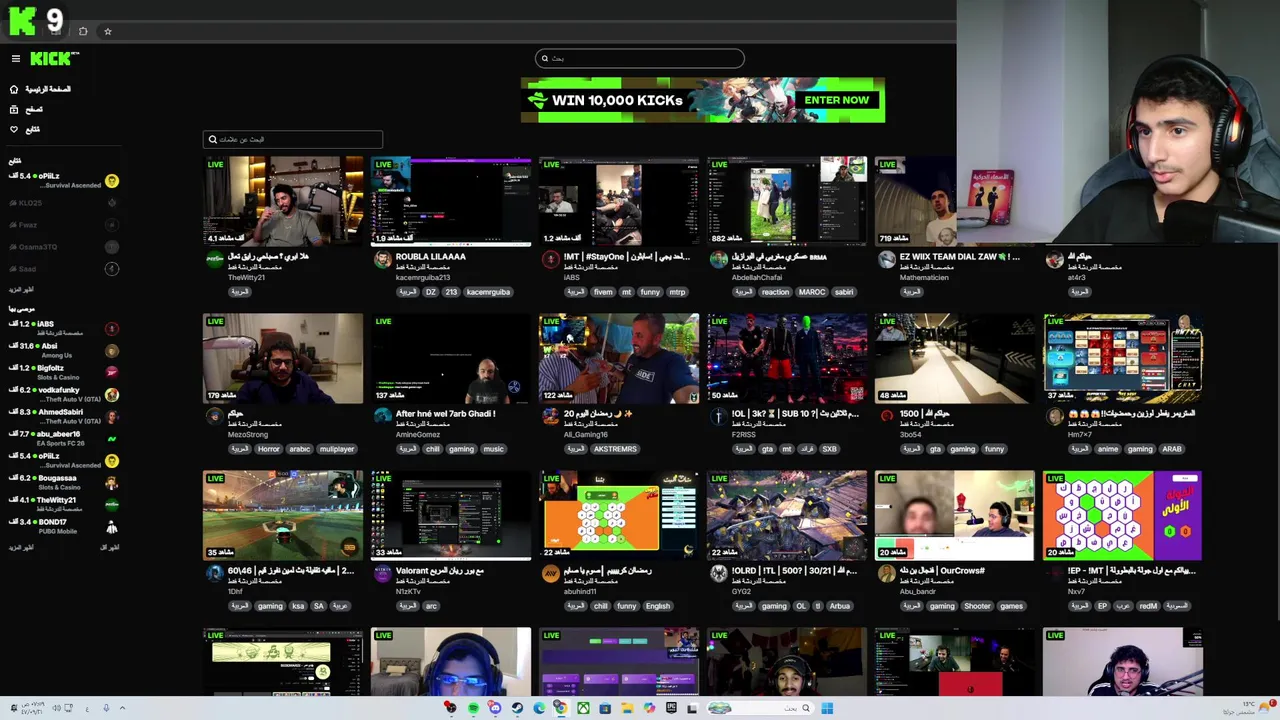This screenshot has width=1280, height=720.
Task: Open Epic Games launcher from taskbar
Action: (x=671, y=708)
